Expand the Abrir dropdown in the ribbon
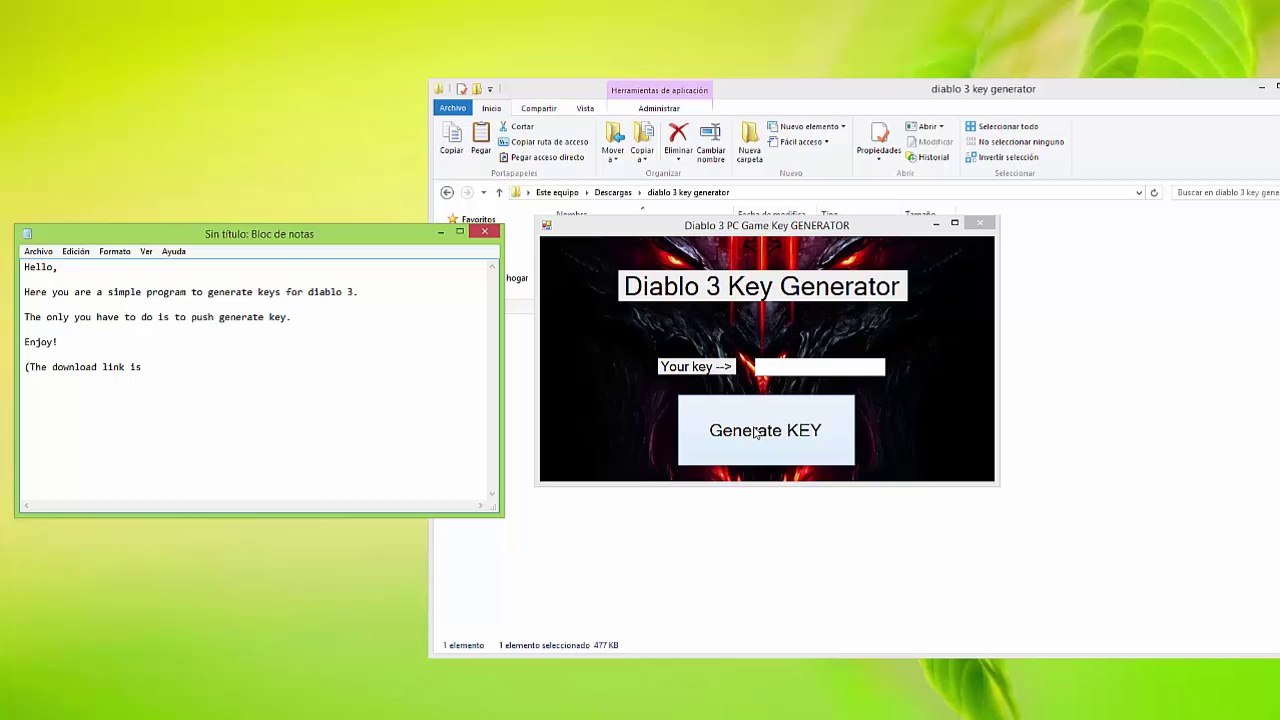1280x720 pixels. [925, 126]
